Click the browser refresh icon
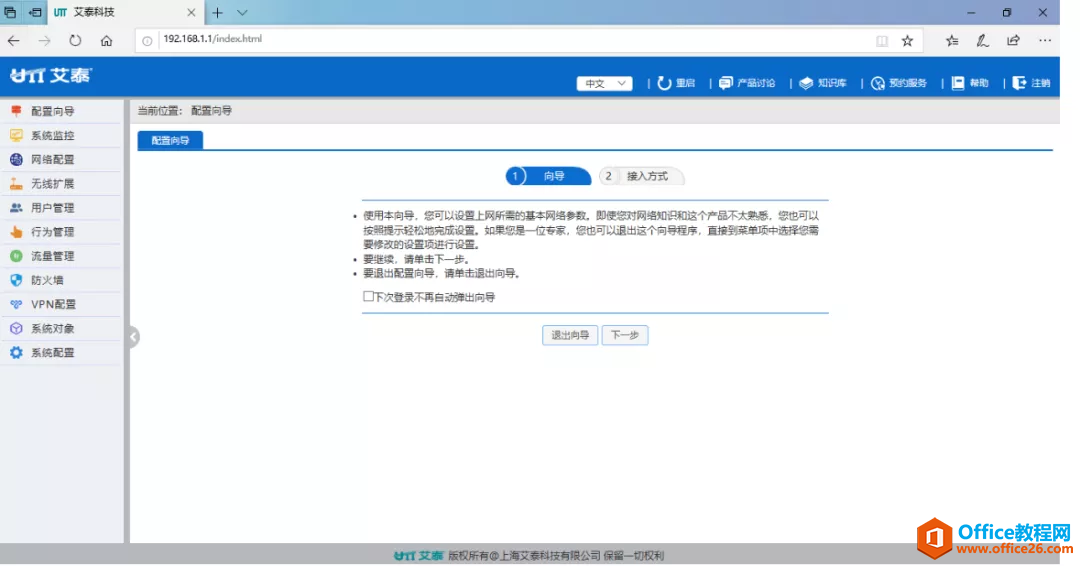The width and height of the screenshot is (1080, 566). [75, 41]
